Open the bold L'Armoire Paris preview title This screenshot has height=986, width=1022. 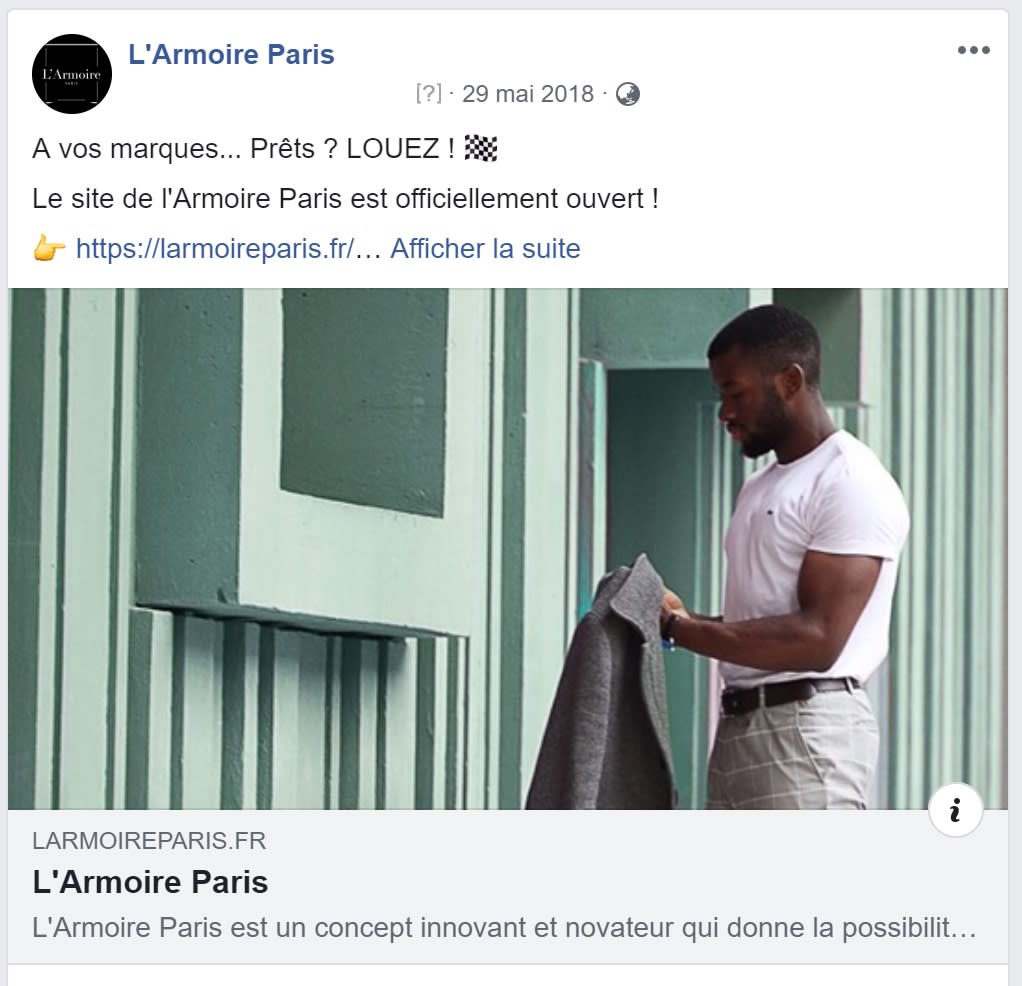tap(151, 882)
